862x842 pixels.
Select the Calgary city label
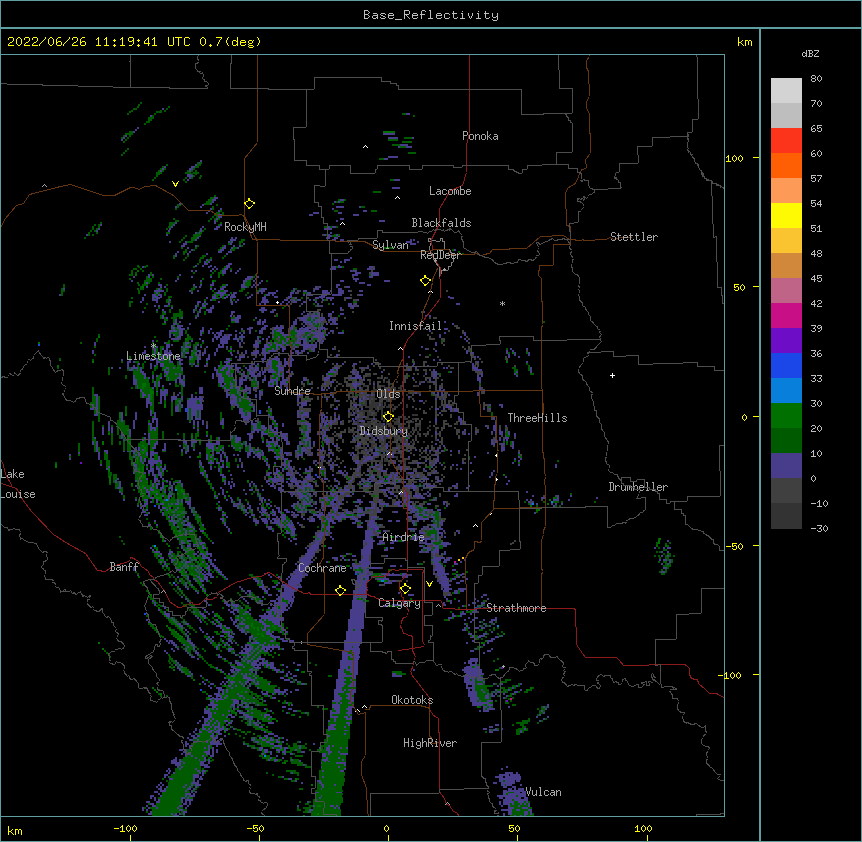coord(399,603)
